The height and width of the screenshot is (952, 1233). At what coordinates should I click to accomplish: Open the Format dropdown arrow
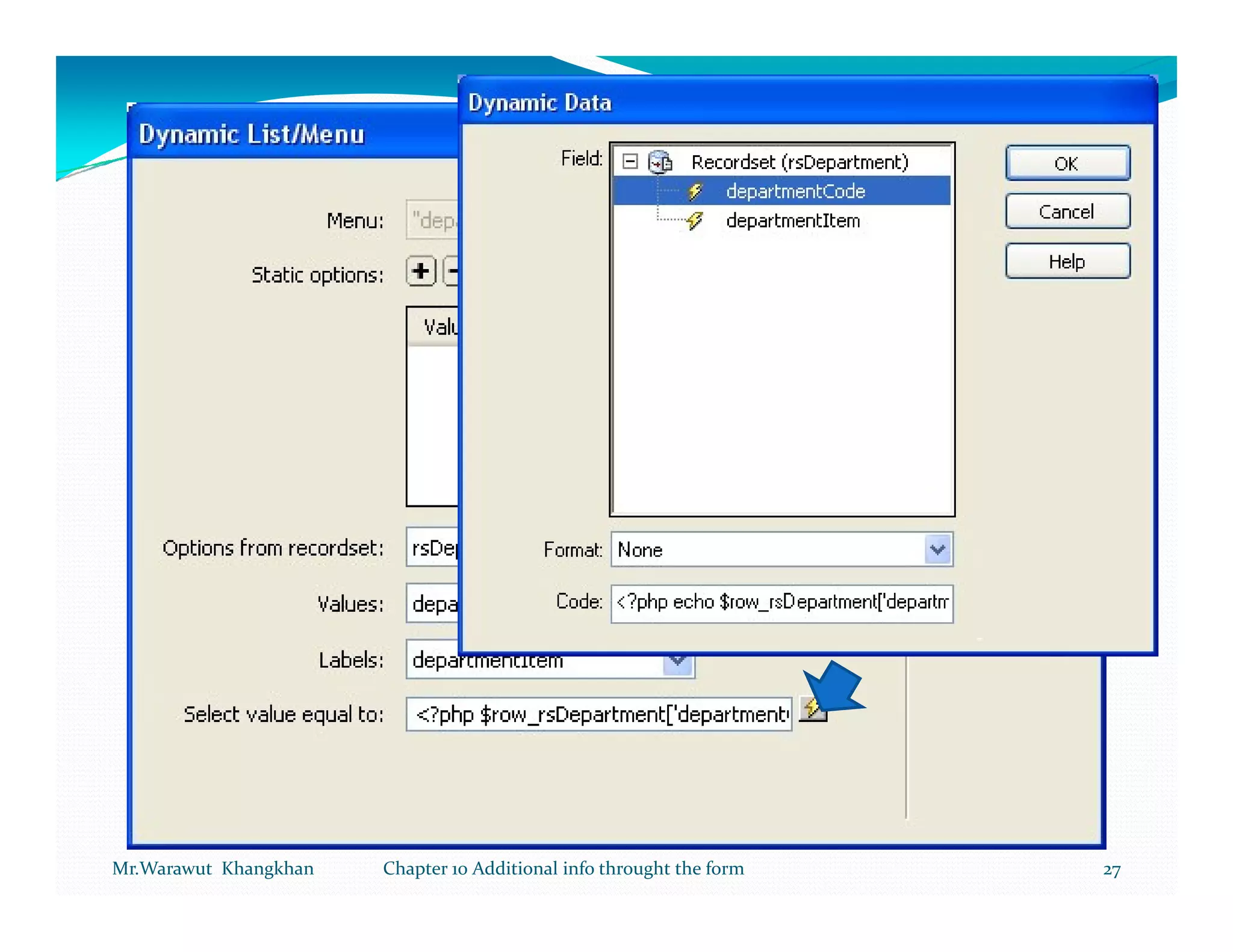[x=937, y=549]
